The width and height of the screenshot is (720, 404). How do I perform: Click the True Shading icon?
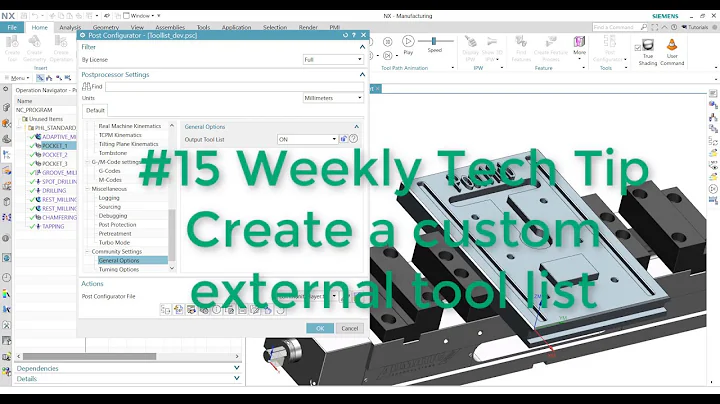click(648, 45)
